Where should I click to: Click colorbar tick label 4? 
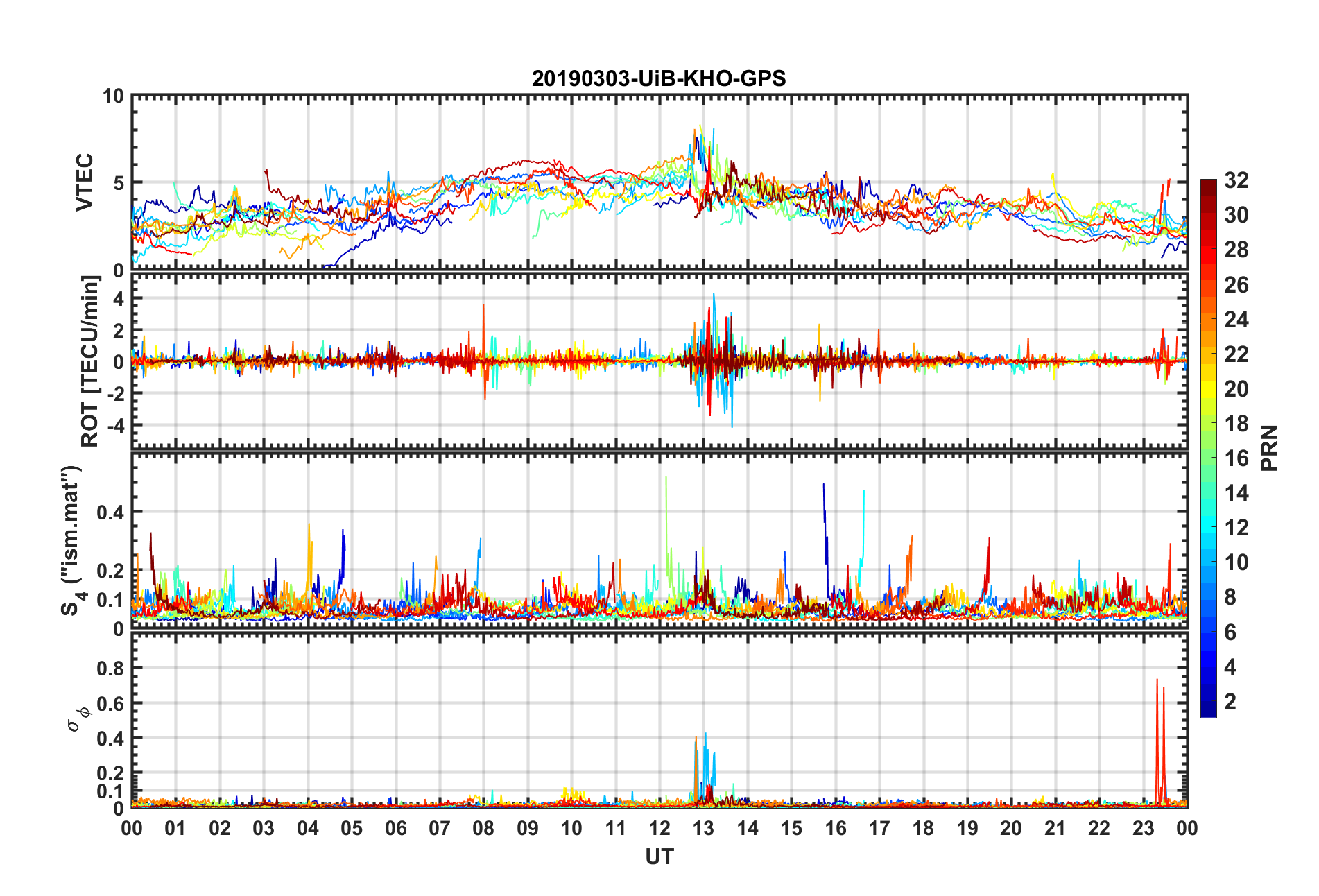(1230, 667)
